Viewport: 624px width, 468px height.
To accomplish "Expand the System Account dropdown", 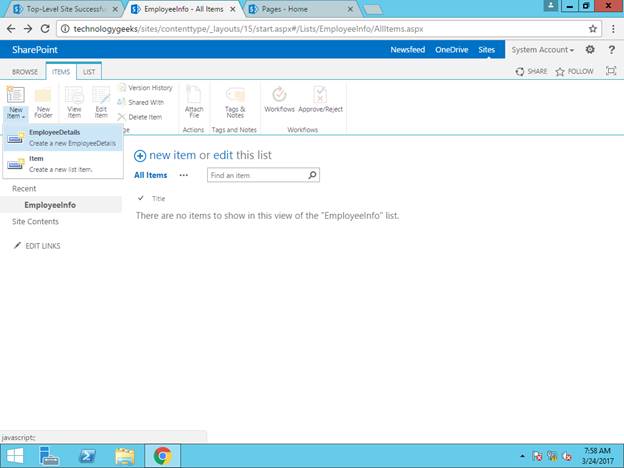I will coord(542,50).
